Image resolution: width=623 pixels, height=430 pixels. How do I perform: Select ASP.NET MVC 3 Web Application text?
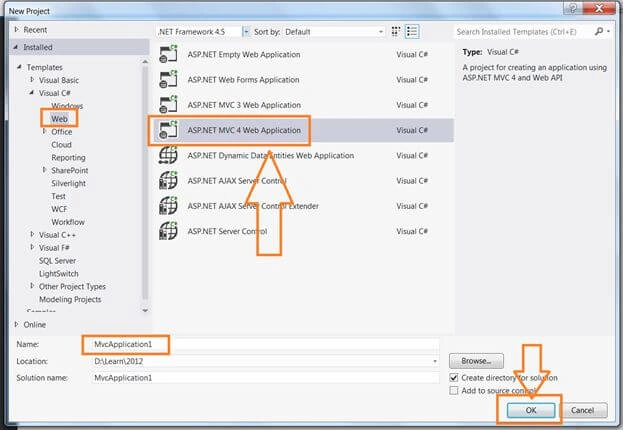coord(244,105)
